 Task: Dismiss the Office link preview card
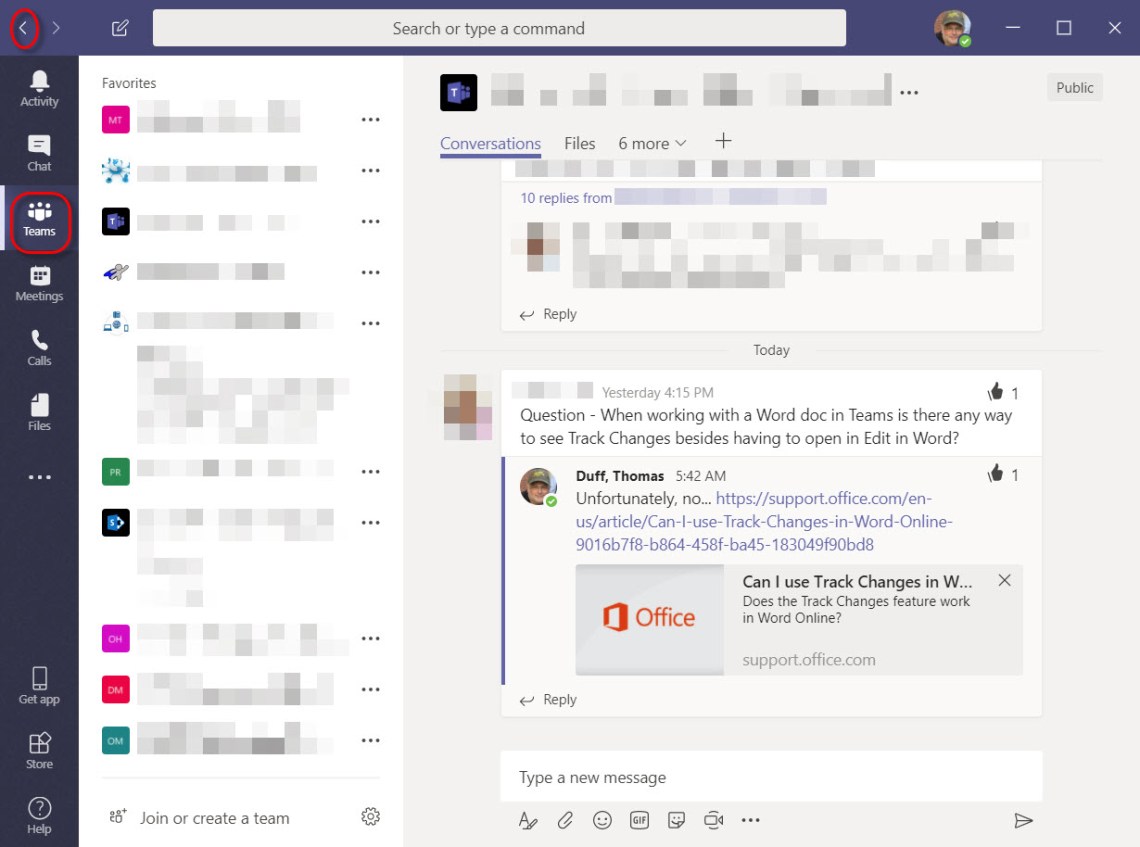(x=1004, y=580)
